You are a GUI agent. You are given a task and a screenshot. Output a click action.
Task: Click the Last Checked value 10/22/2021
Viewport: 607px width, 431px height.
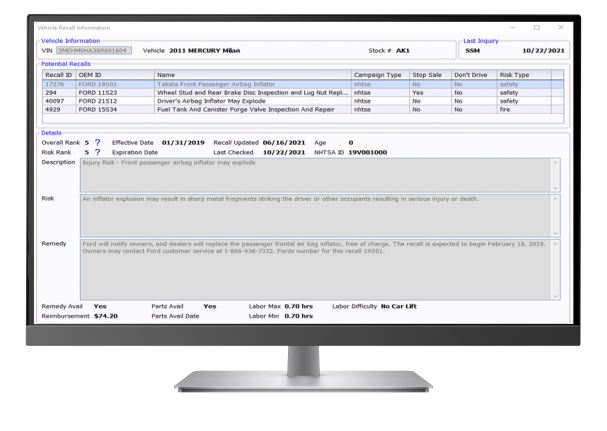(x=284, y=152)
